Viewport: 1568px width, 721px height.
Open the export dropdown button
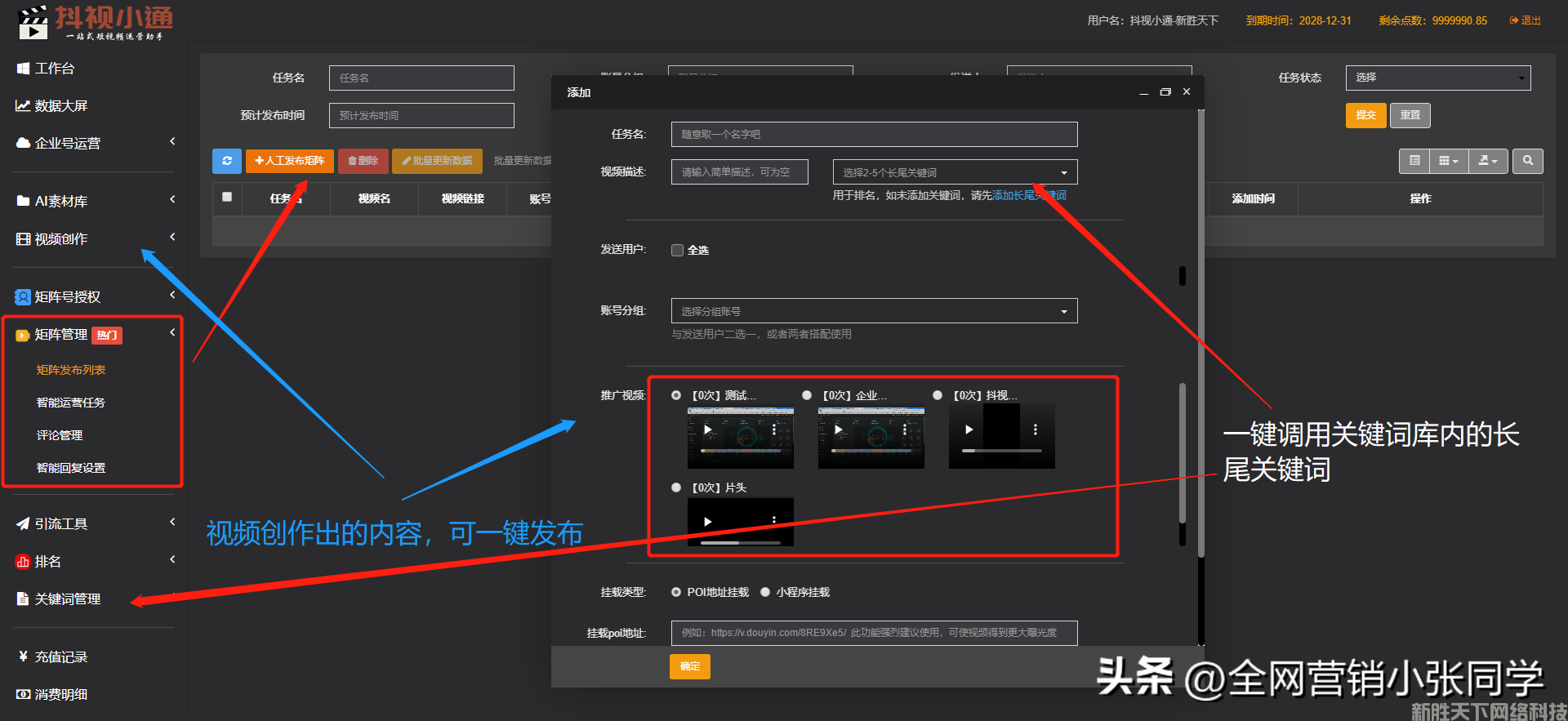pos(1488,161)
